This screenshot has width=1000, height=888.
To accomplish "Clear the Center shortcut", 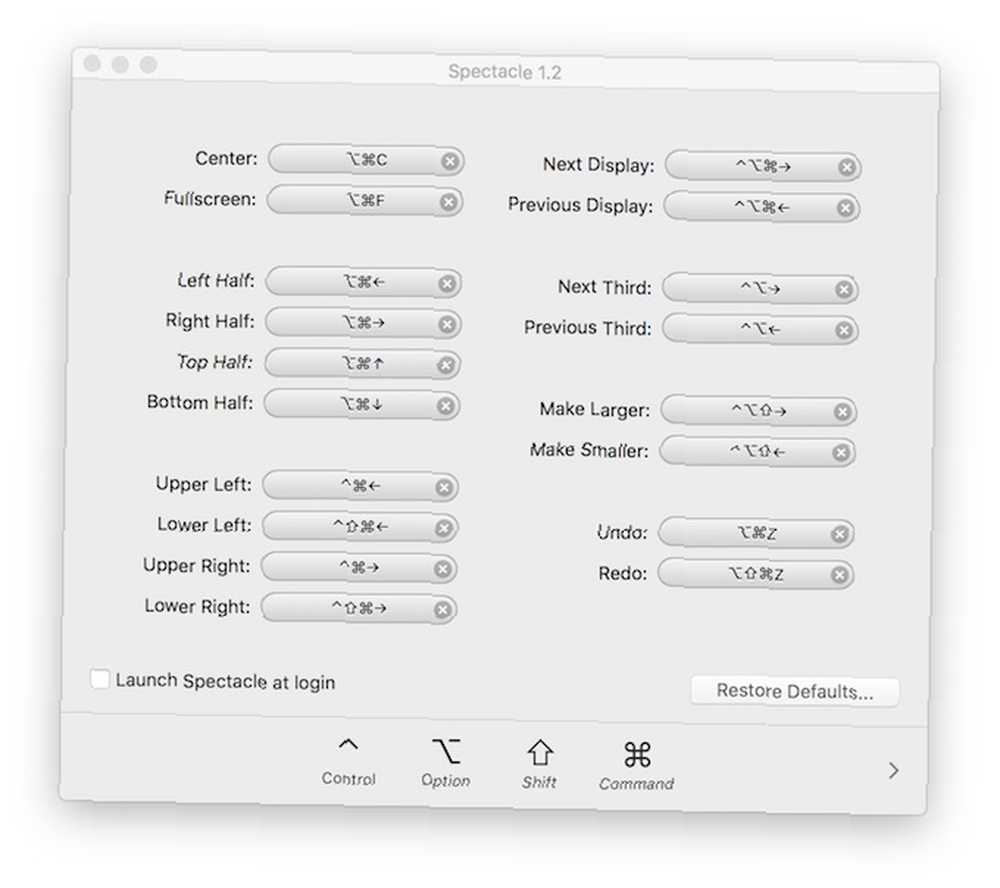I will click(x=450, y=161).
